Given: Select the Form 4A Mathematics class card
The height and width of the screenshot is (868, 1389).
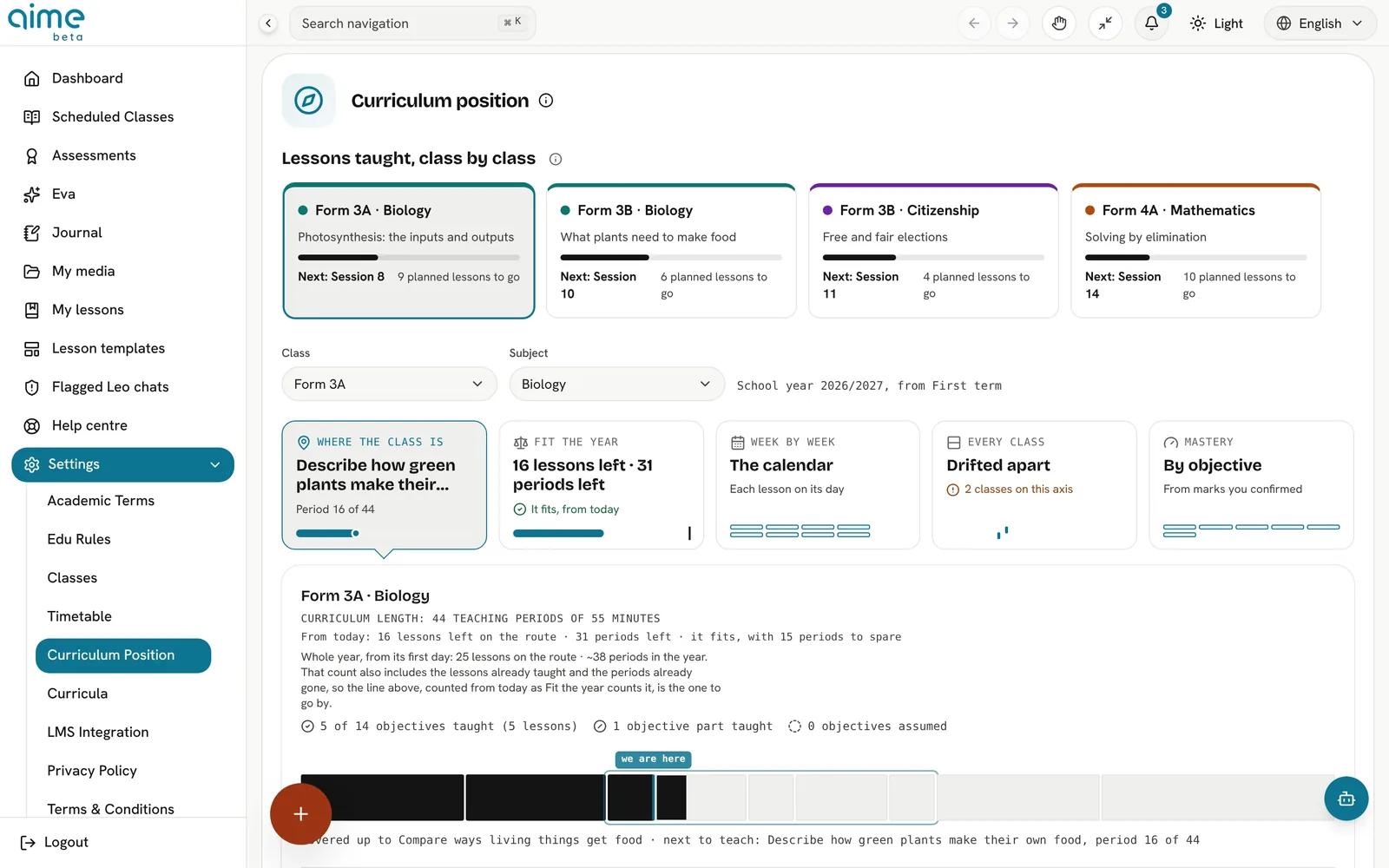Looking at the screenshot, I should 1195,251.
